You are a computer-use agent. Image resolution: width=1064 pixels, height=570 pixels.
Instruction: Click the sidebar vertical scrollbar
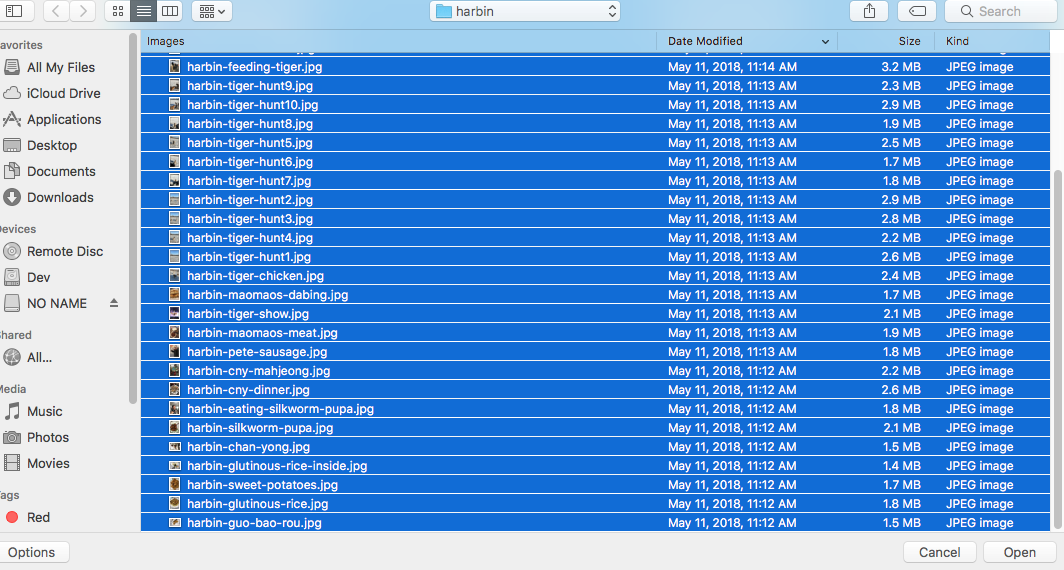click(x=132, y=217)
